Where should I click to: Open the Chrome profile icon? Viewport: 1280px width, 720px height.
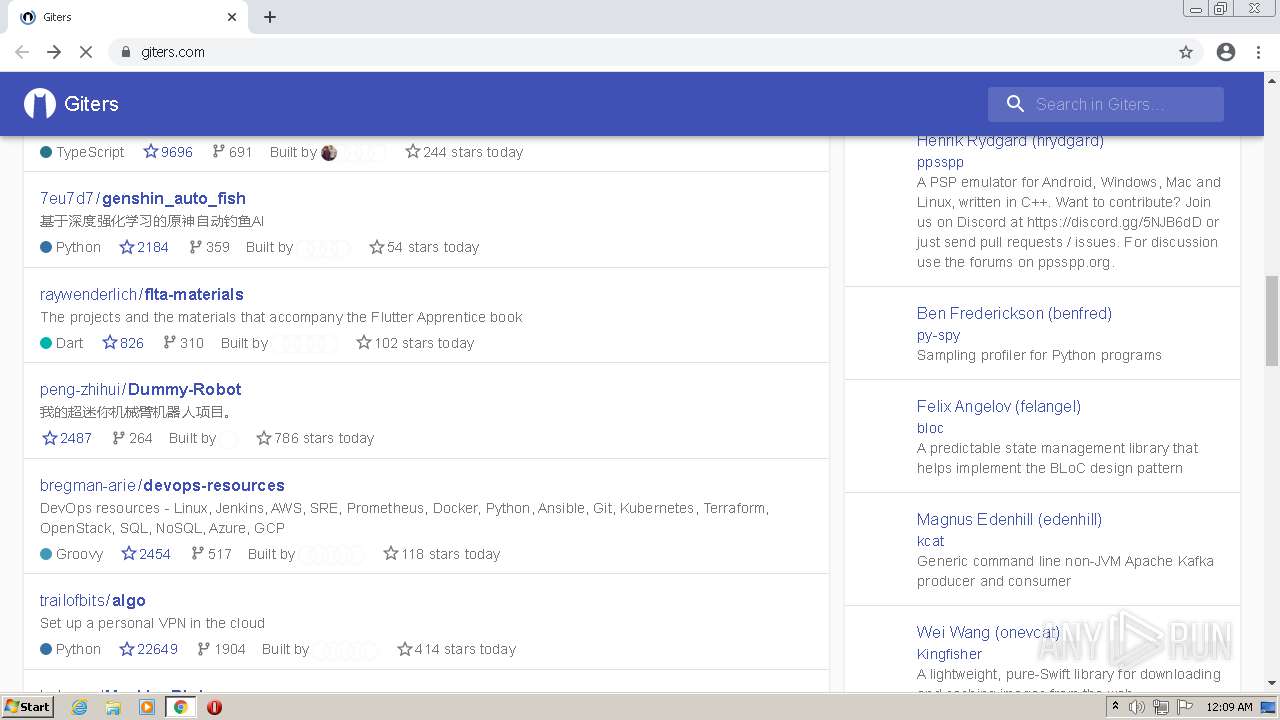tap(1226, 52)
